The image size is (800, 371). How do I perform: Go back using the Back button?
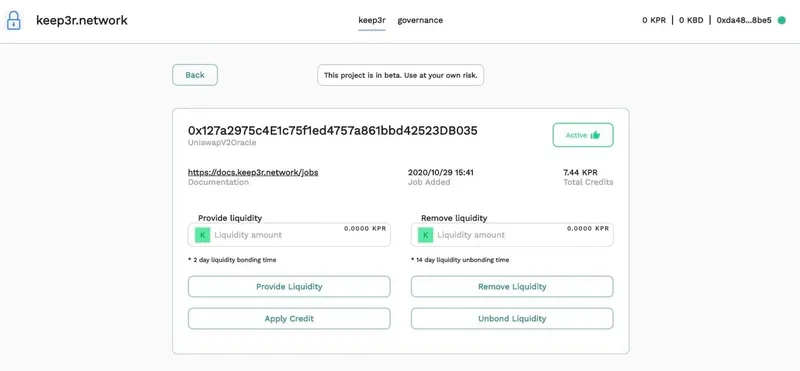click(x=195, y=75)
